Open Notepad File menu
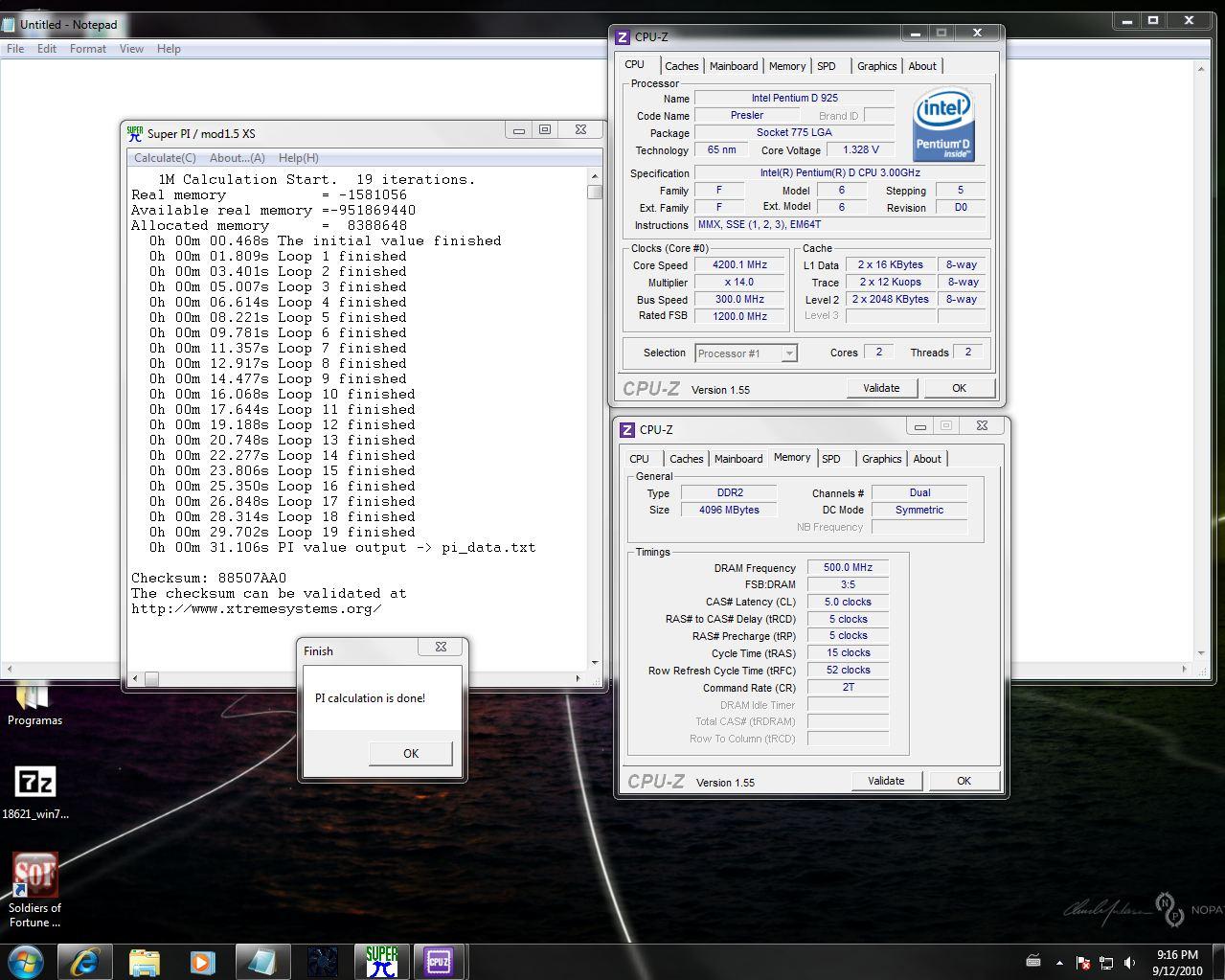Viewport: 1225px width, 980px height. [16, 48]
